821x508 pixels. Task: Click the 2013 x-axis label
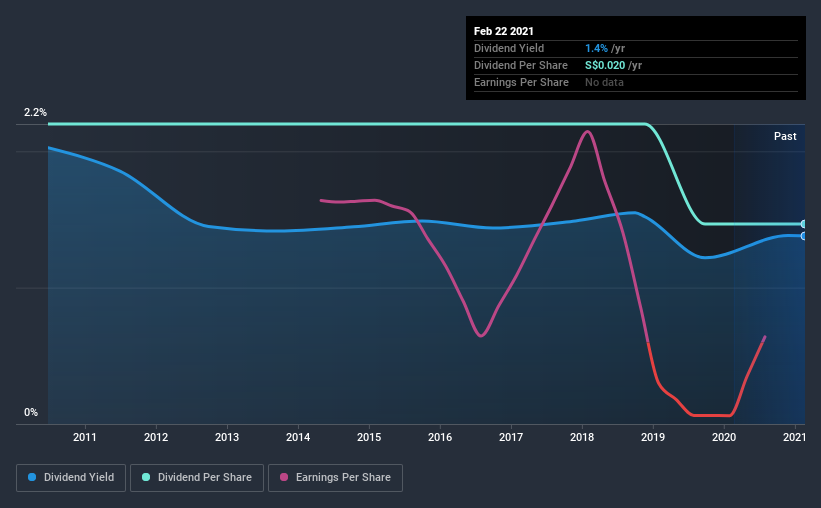click(227, 437)
